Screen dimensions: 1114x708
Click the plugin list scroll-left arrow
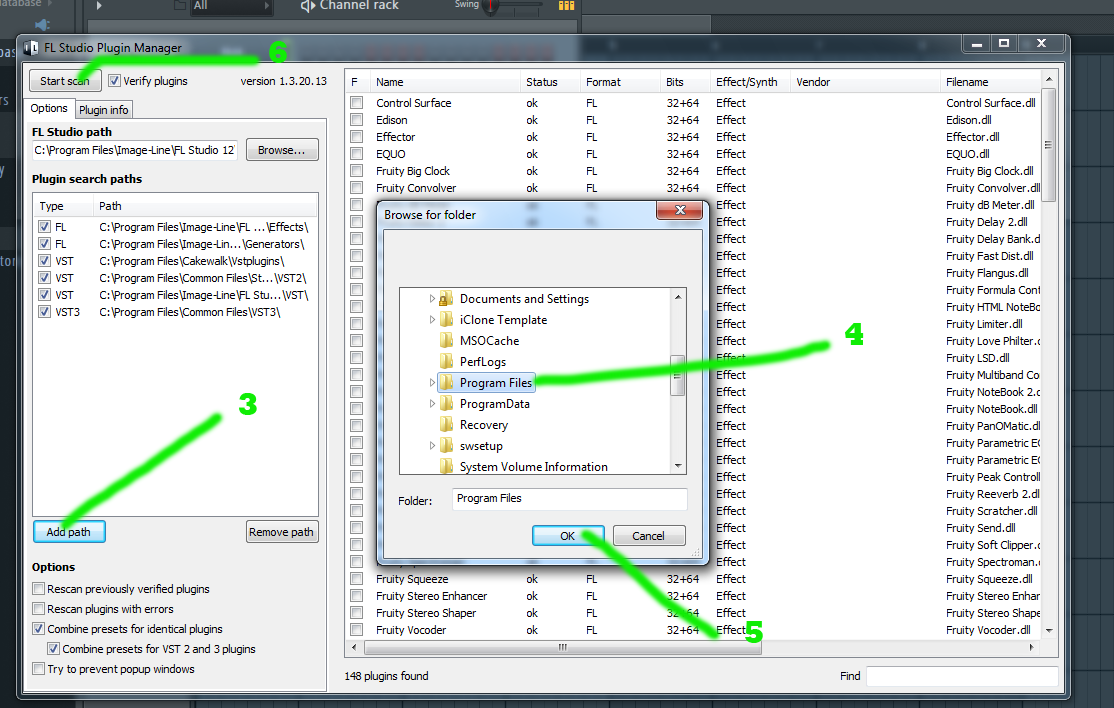355,648
